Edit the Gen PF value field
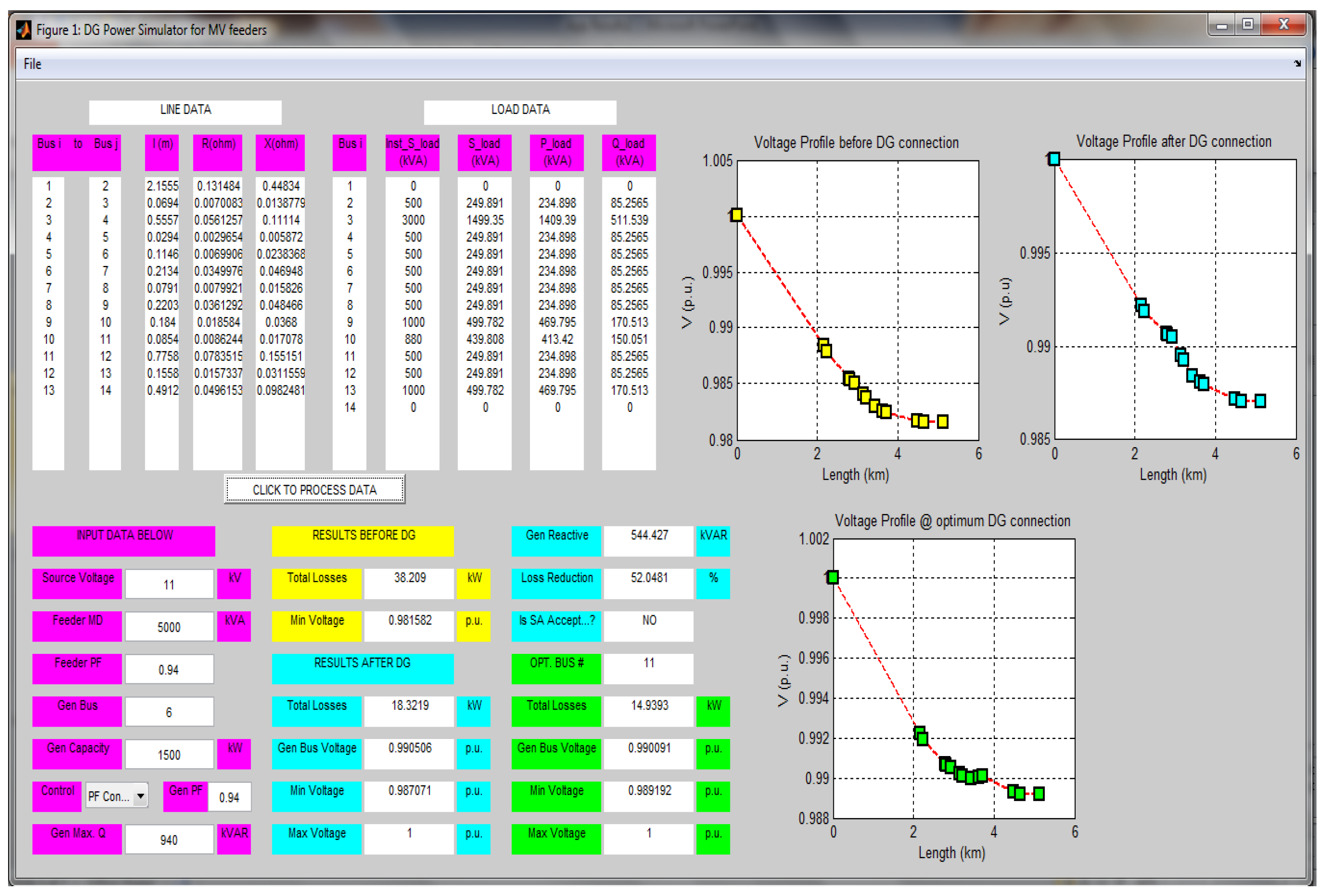This screenshot has width=1328, height=896. [x=229, y=797]
